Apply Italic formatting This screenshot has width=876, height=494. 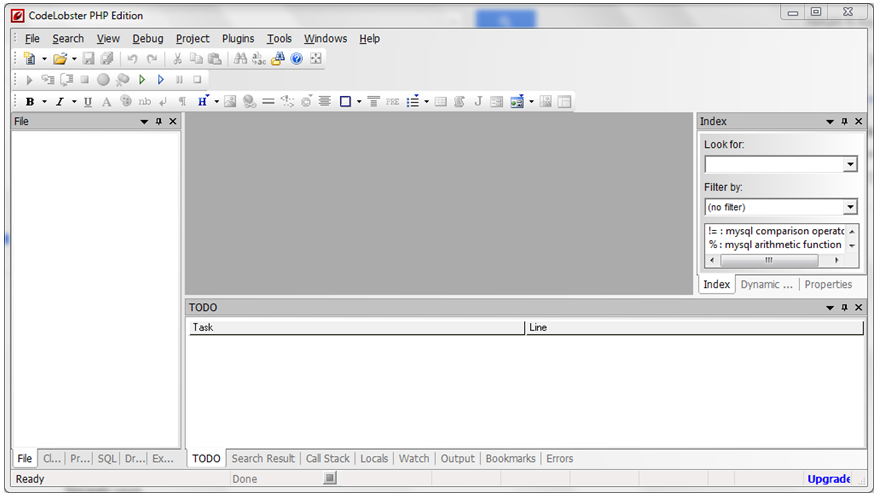click(59, 102)
